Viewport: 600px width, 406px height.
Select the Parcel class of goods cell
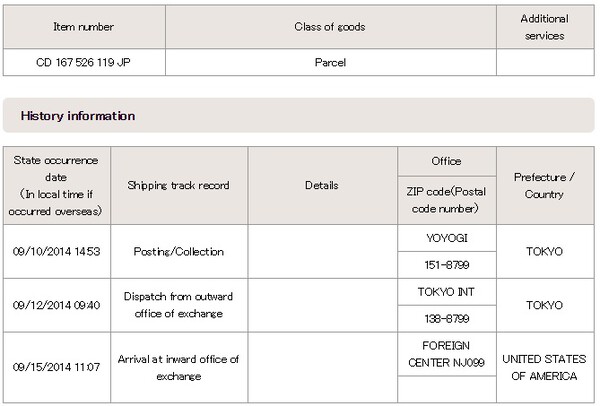click(331, 61)
